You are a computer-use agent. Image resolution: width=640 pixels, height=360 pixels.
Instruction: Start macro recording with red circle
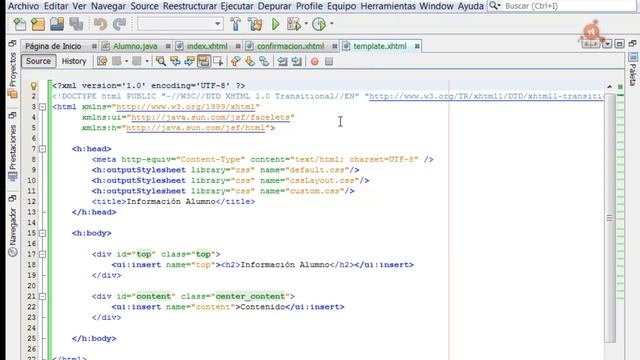point(314,61)
